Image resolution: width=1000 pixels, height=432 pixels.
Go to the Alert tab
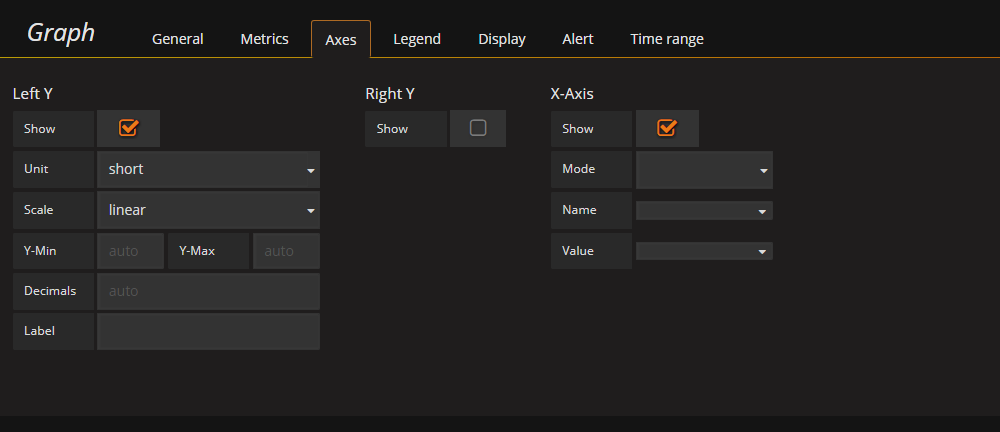[578, 39]
